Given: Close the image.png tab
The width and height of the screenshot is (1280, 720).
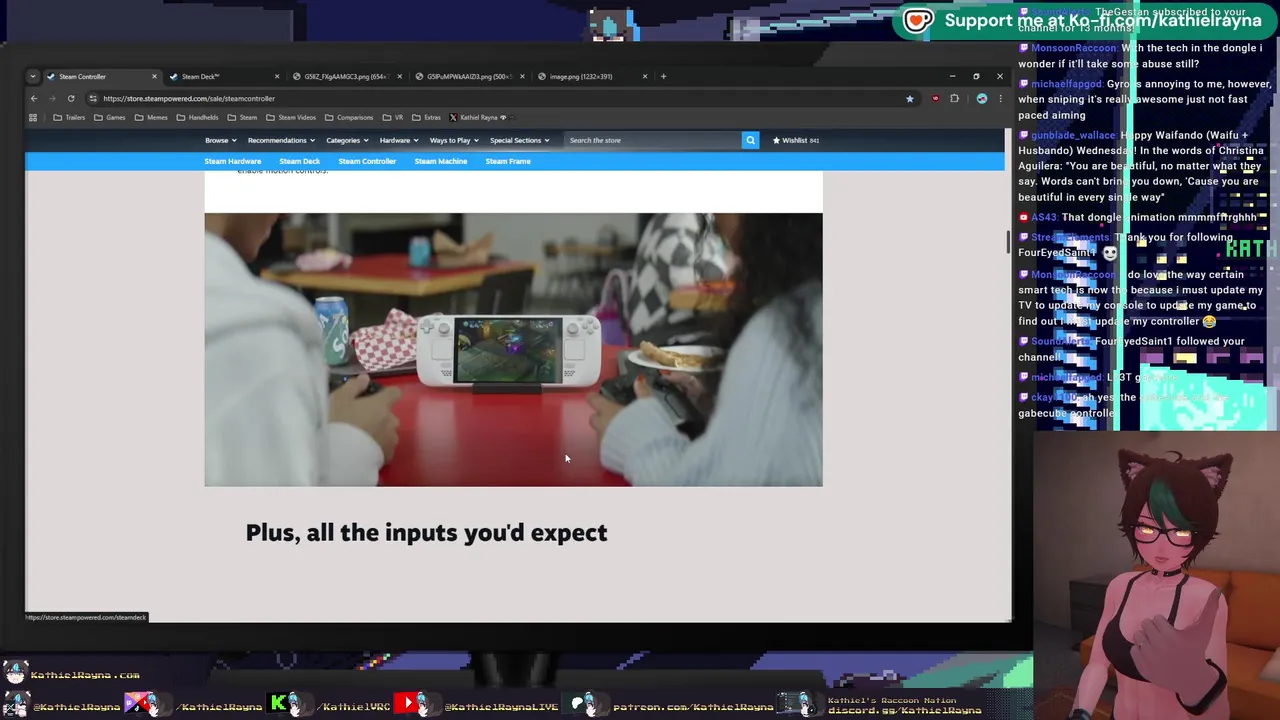Looking at the screenshot, I should pyautogui.click(x=645, y=76).
